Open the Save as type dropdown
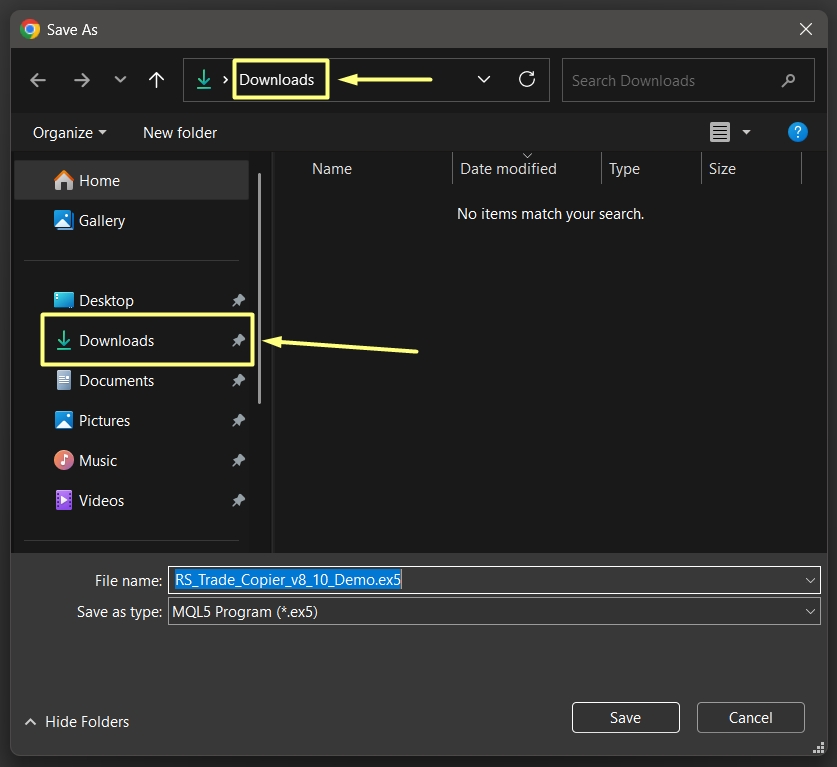The width and height of the screenshot is (837, 767). [809, 611]
